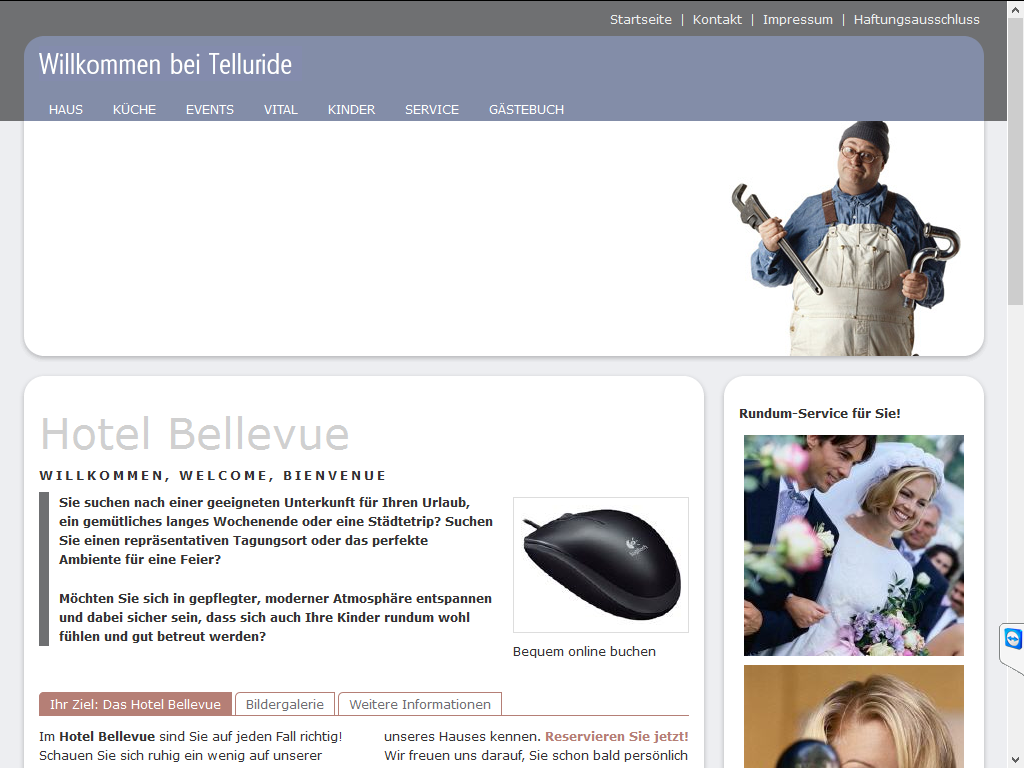Click the computer mouse product image
Screen dimensions: 1024x768
pyautogui.click(x=601, y=565)
